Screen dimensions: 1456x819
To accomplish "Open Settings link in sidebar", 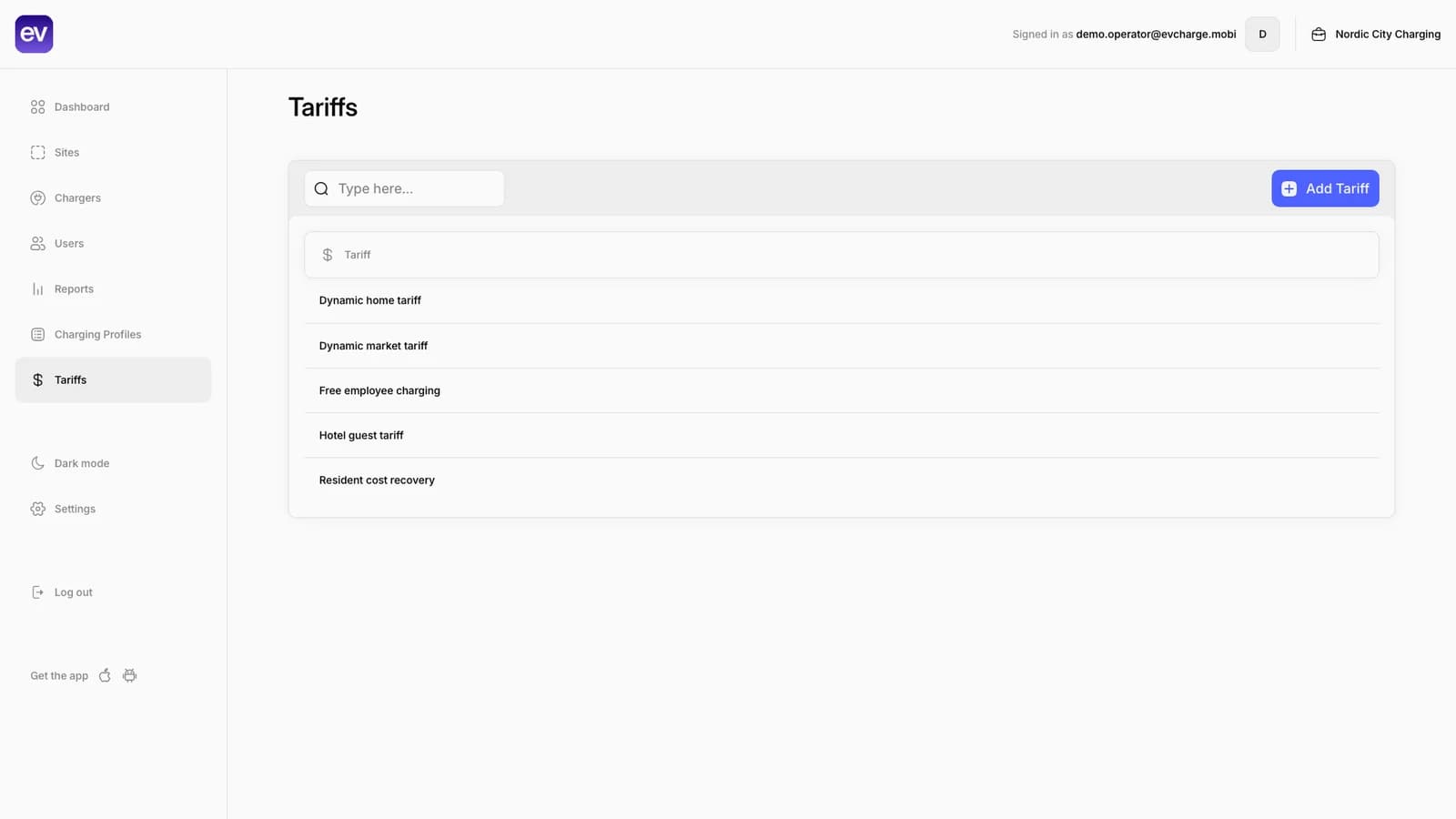I will [113, 509].
